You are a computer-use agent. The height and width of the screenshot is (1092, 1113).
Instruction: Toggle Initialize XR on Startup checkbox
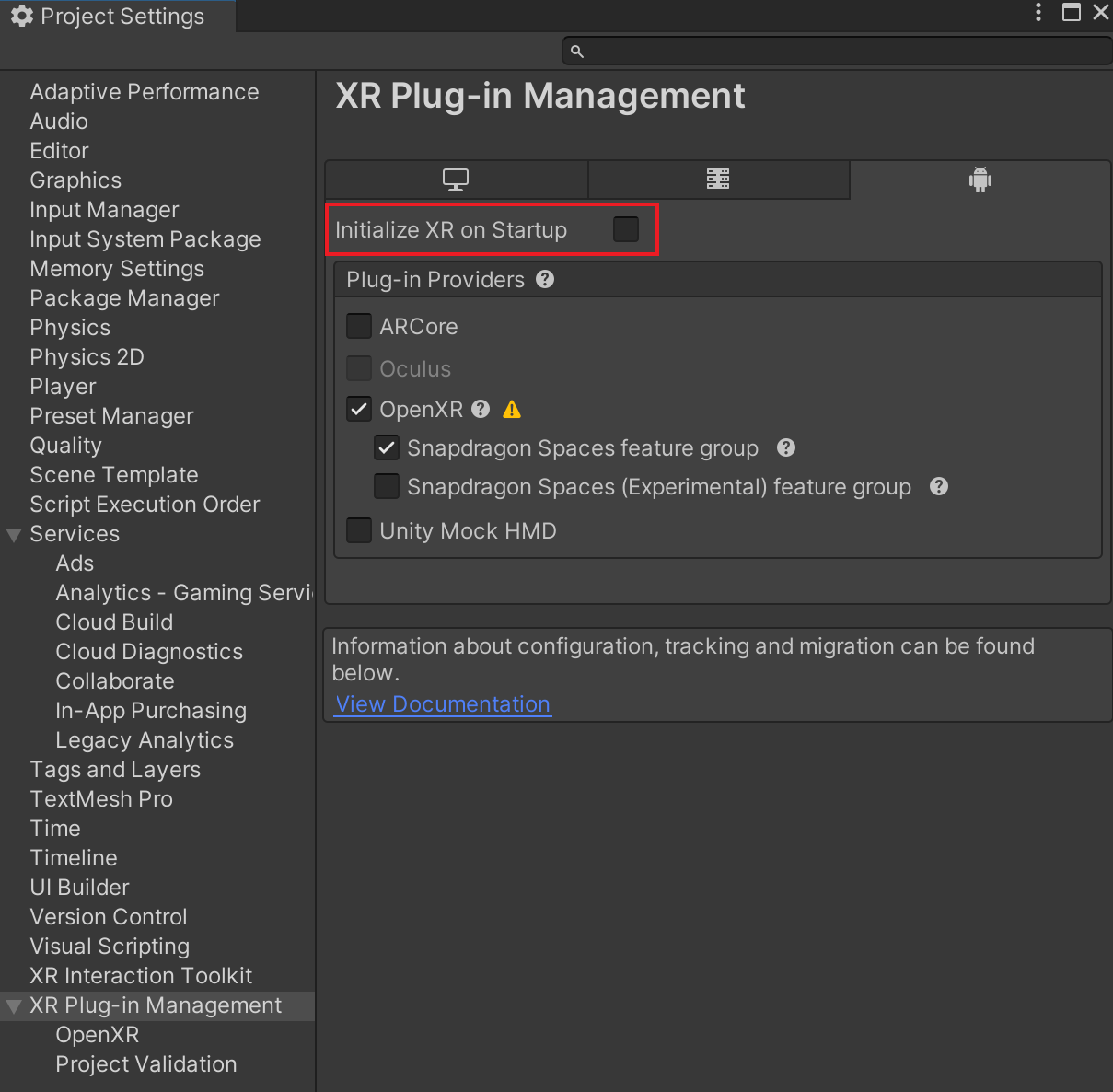[x=626, y=229]
